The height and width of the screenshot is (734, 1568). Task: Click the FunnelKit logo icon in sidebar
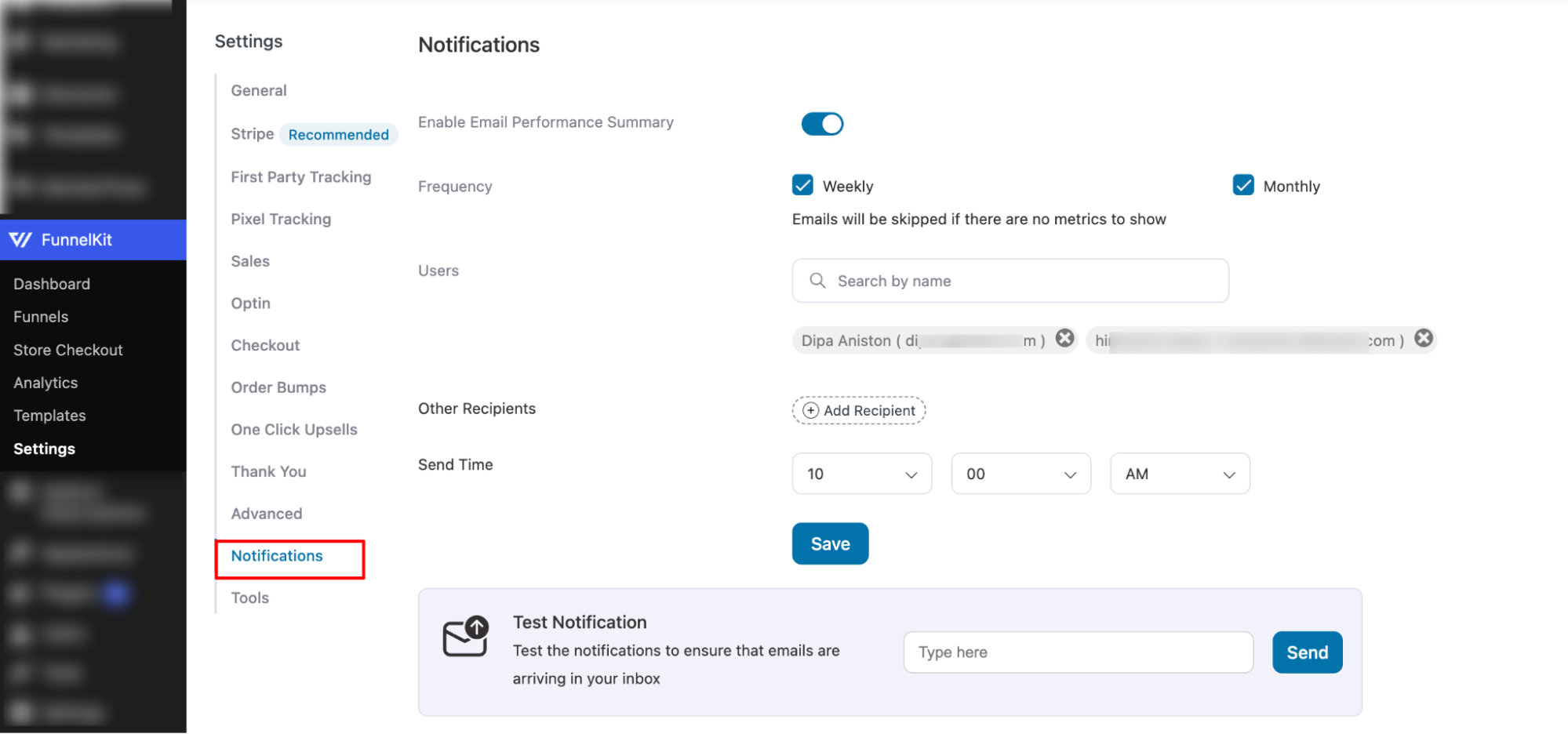pyautogui.click(x=22, y=239)
